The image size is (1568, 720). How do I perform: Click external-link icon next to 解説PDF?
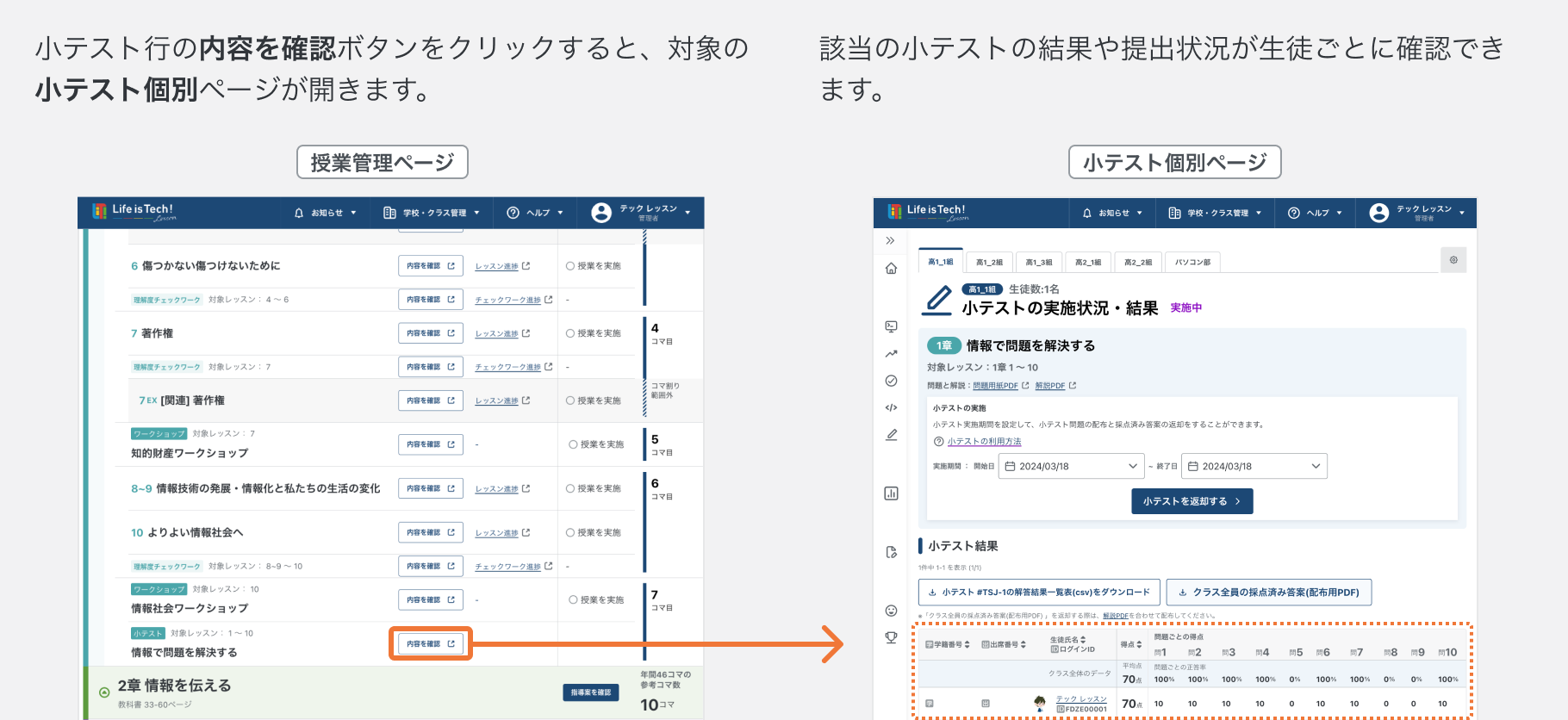point(1073,386)
